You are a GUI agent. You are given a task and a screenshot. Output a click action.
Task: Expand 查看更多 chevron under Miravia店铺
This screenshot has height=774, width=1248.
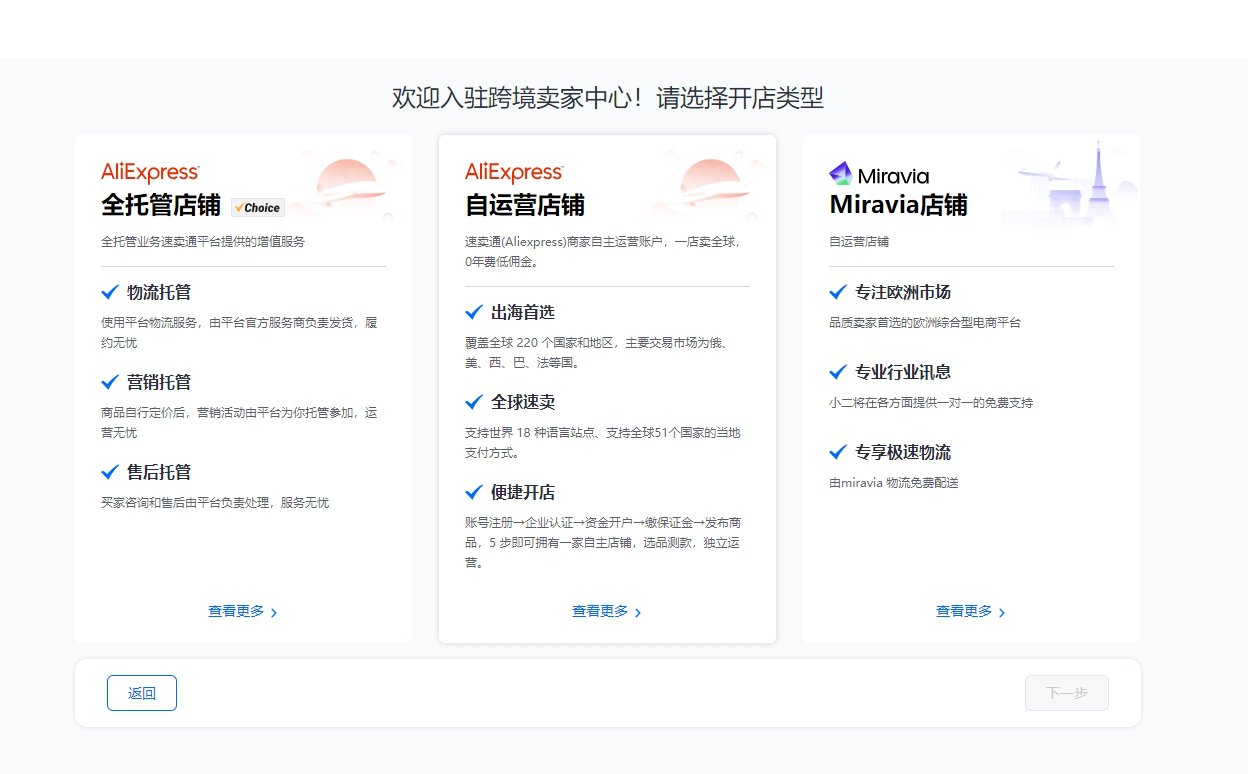(1002, 612)
